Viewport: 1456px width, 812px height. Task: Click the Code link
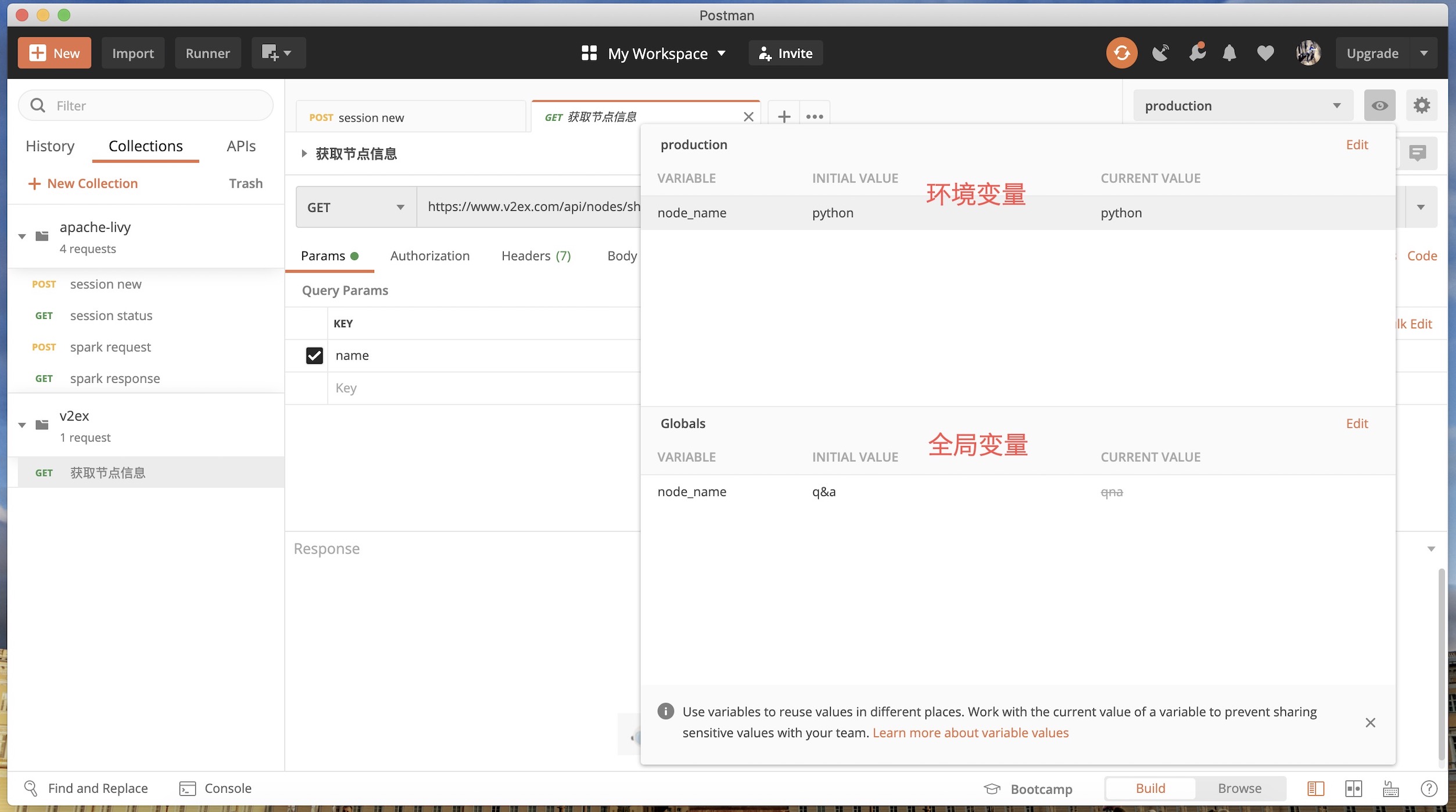click(1422, 256)
